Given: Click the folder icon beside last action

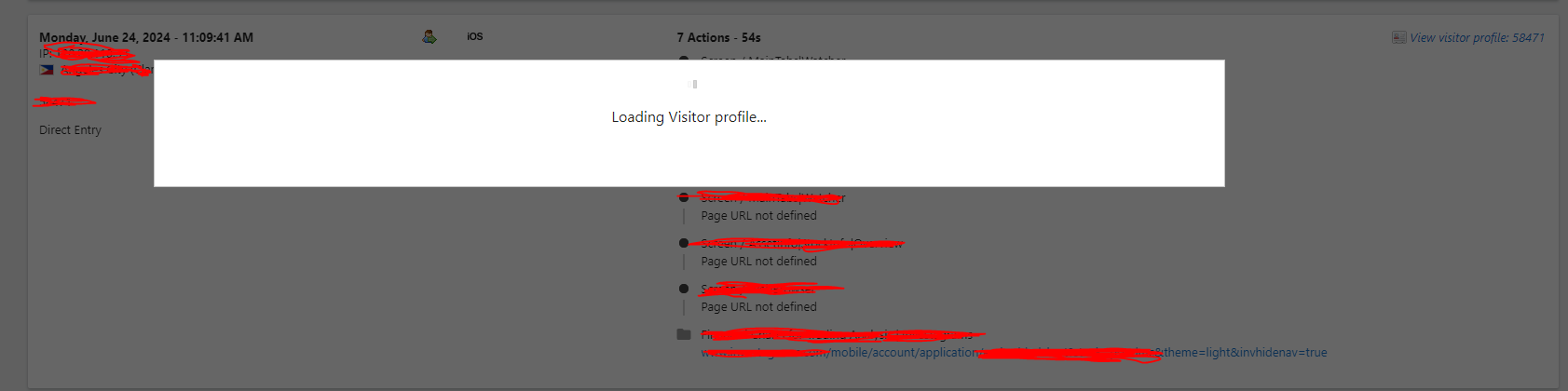Looking at the screenshot, I should (684, 334).
